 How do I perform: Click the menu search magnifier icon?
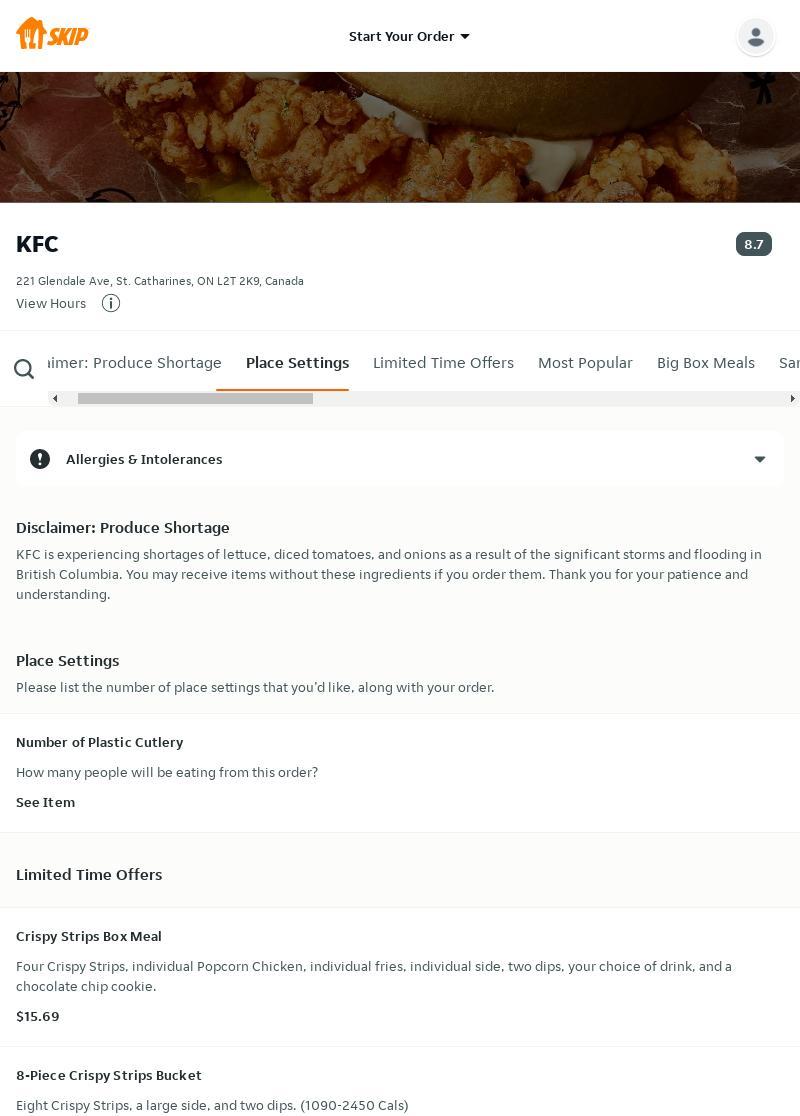24,370
